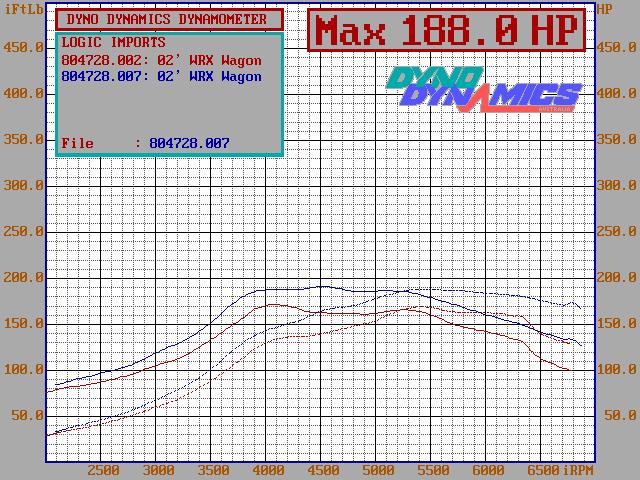Click the 100.0 mark on the right axis
Screen dimensions: 640x480
click(616, 369)
